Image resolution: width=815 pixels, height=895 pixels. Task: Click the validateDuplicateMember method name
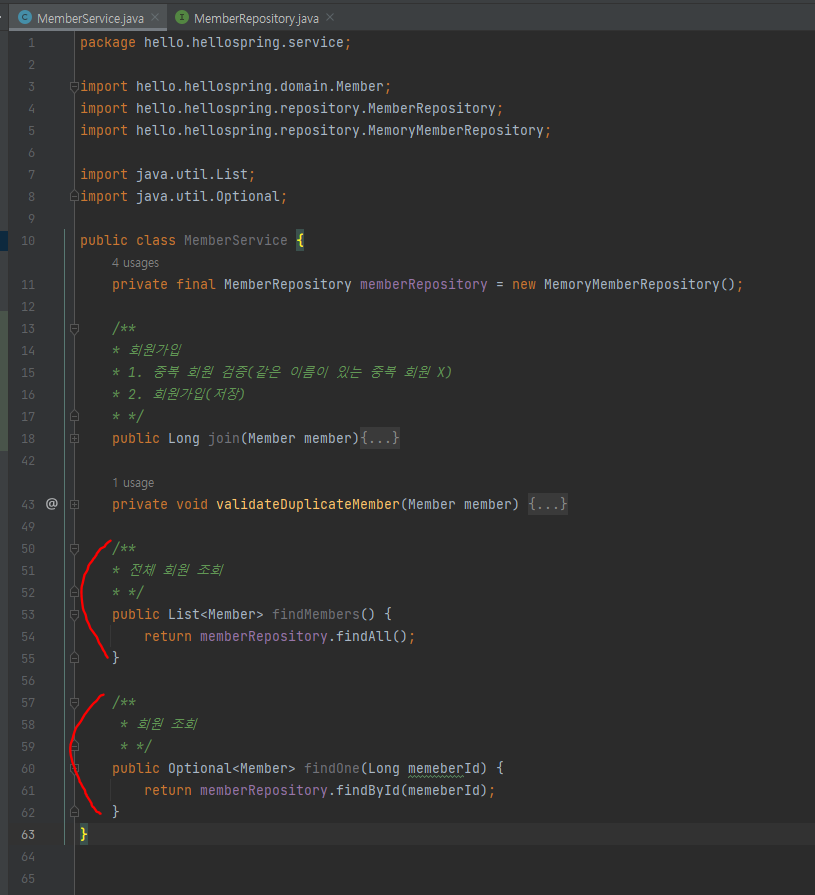(308, 504)
